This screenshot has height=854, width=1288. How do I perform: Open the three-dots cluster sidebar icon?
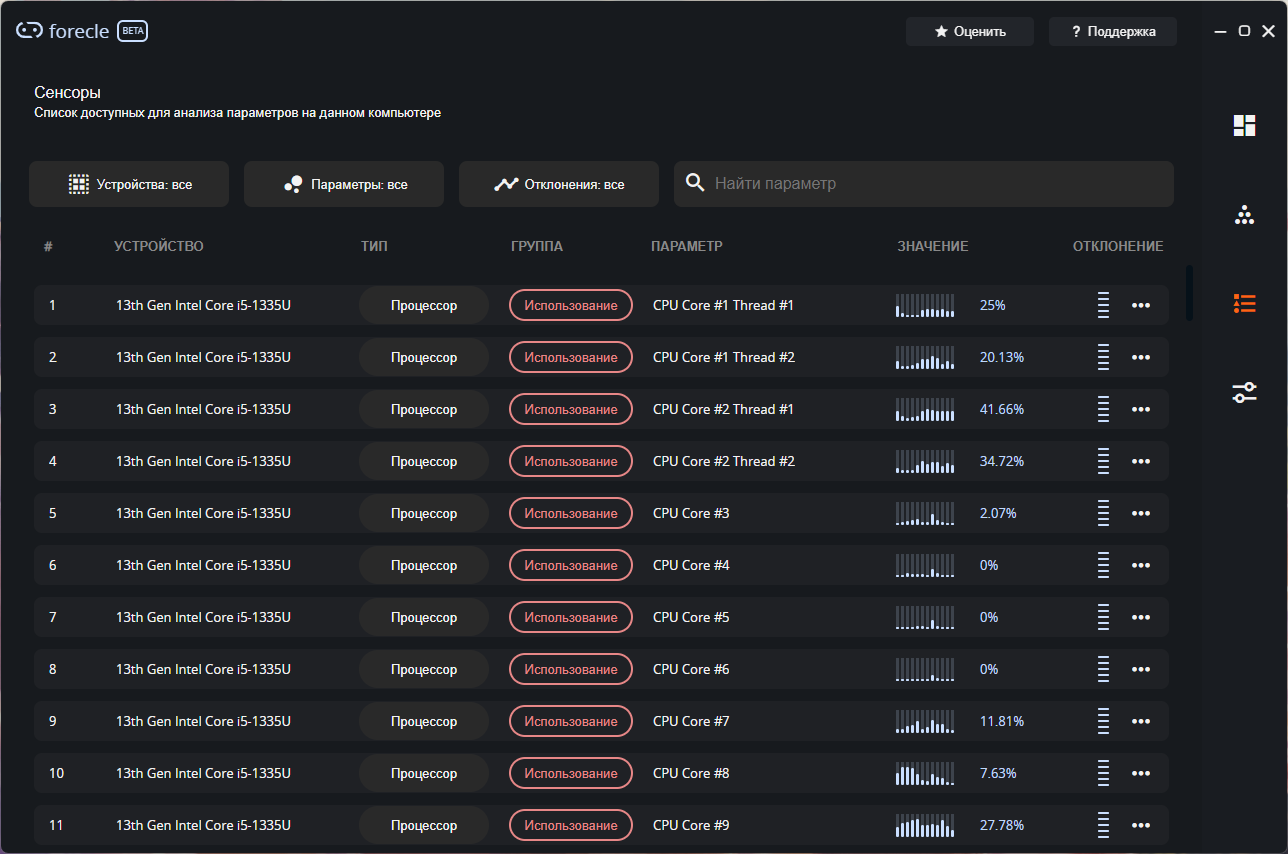1244,215
